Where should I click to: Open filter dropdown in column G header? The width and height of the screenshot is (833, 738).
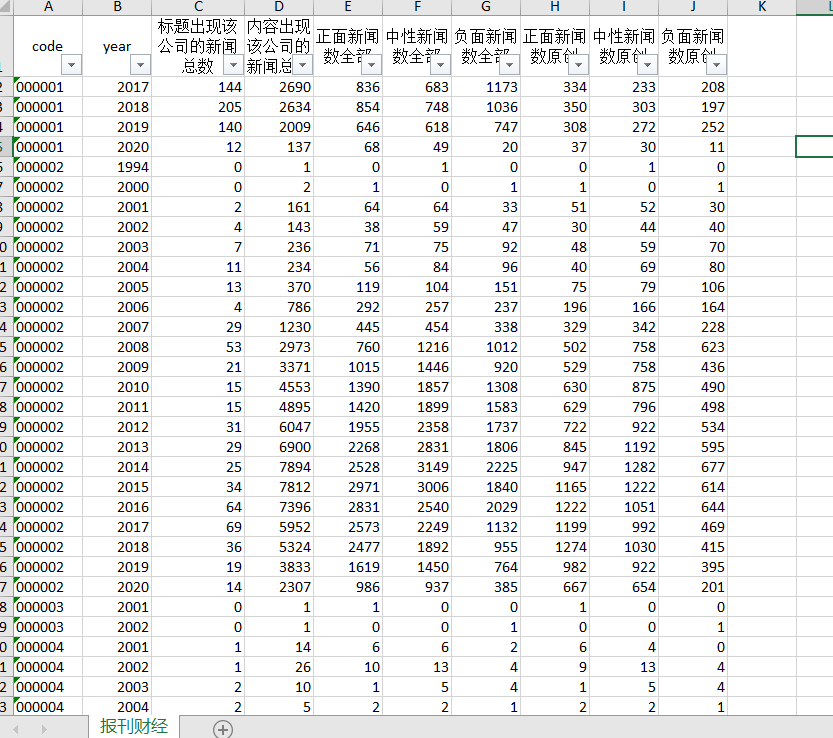click(509, 65)
